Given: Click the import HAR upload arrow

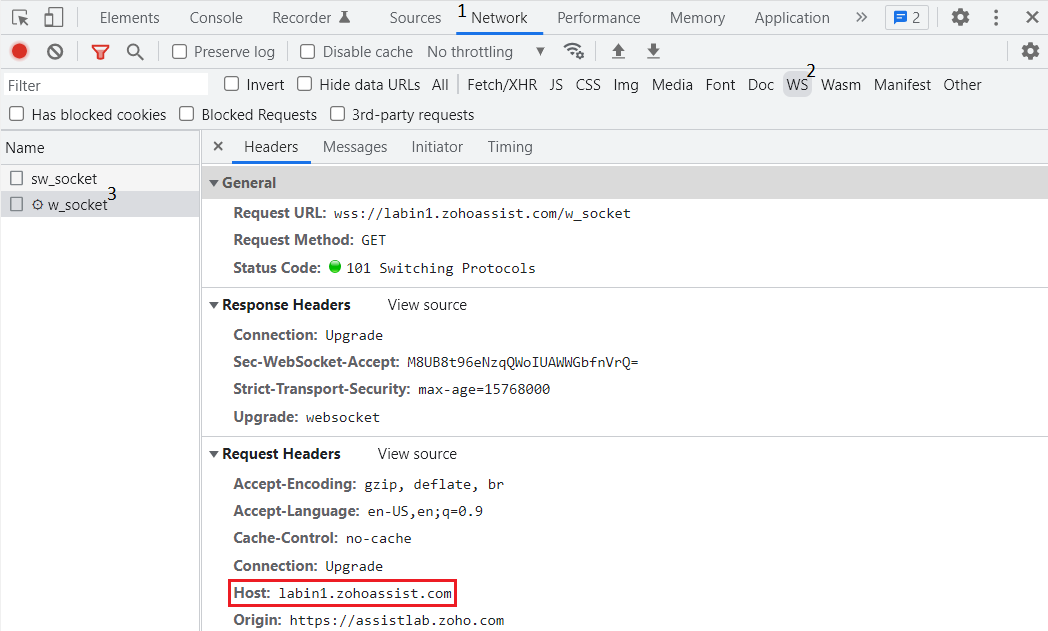Looking at the screenshot, I should click(618, 52).
